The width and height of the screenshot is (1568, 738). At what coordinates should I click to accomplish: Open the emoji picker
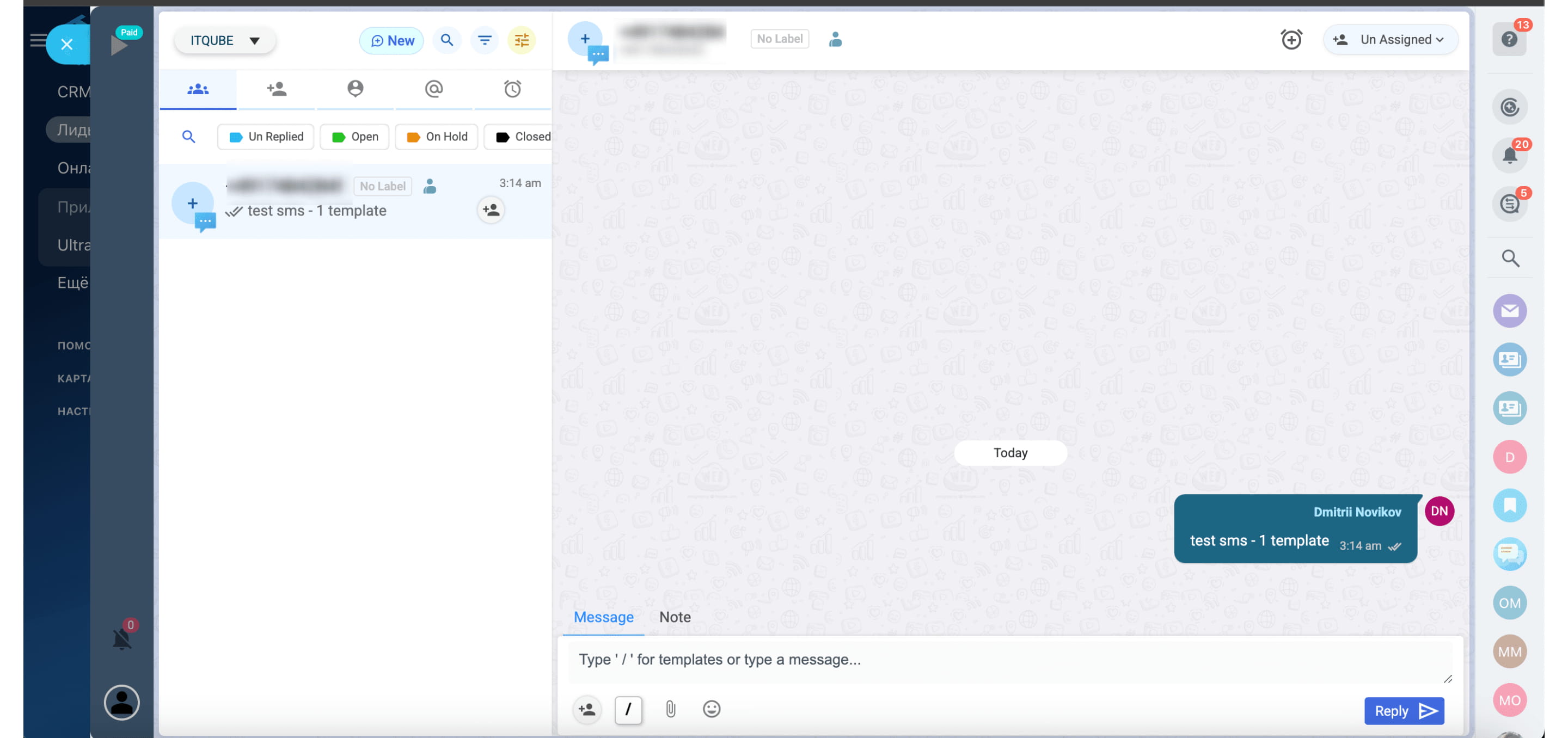pyautogui.click(x=711, y=709)
